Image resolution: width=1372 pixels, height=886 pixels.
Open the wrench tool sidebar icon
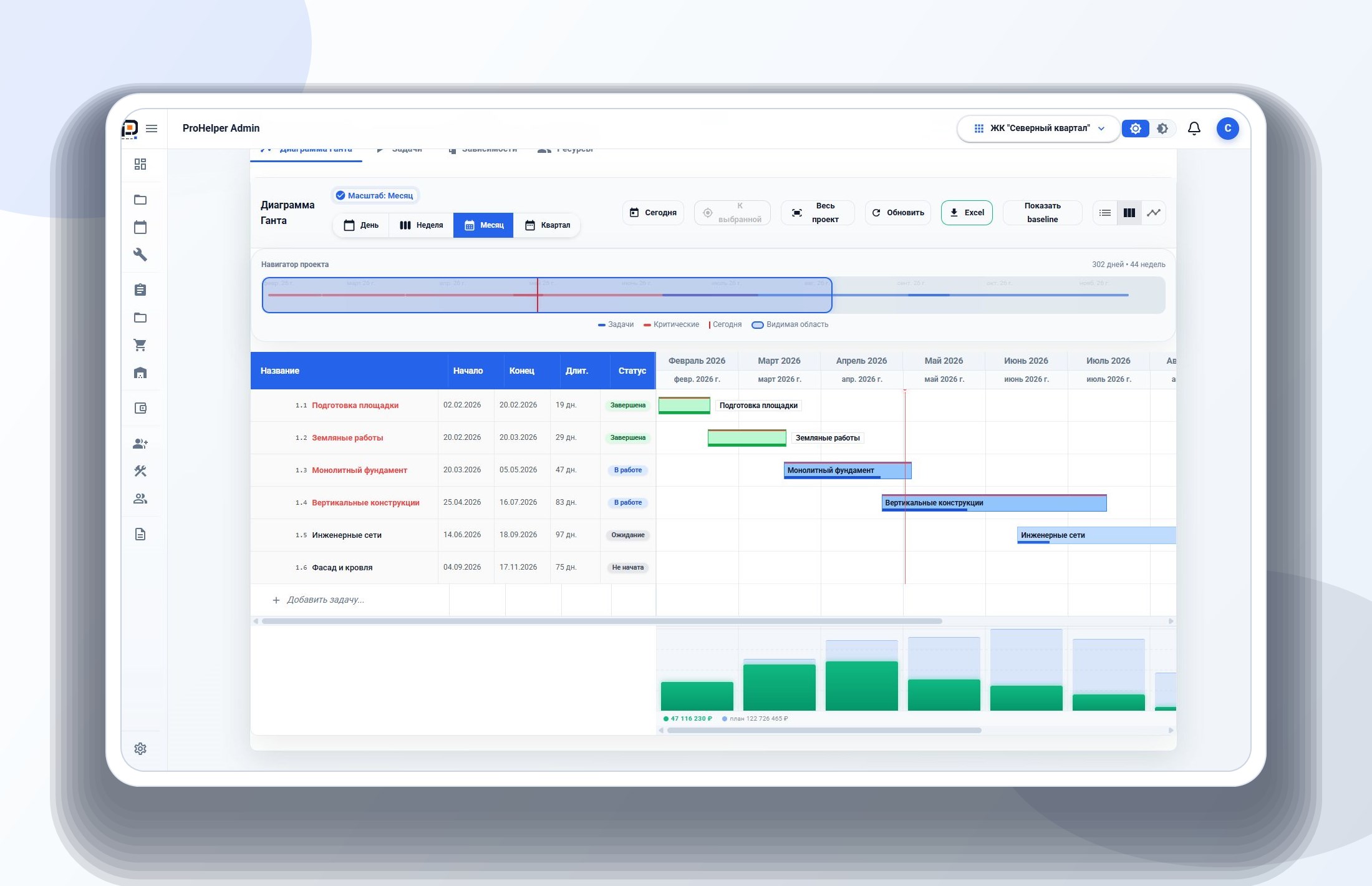140,255
